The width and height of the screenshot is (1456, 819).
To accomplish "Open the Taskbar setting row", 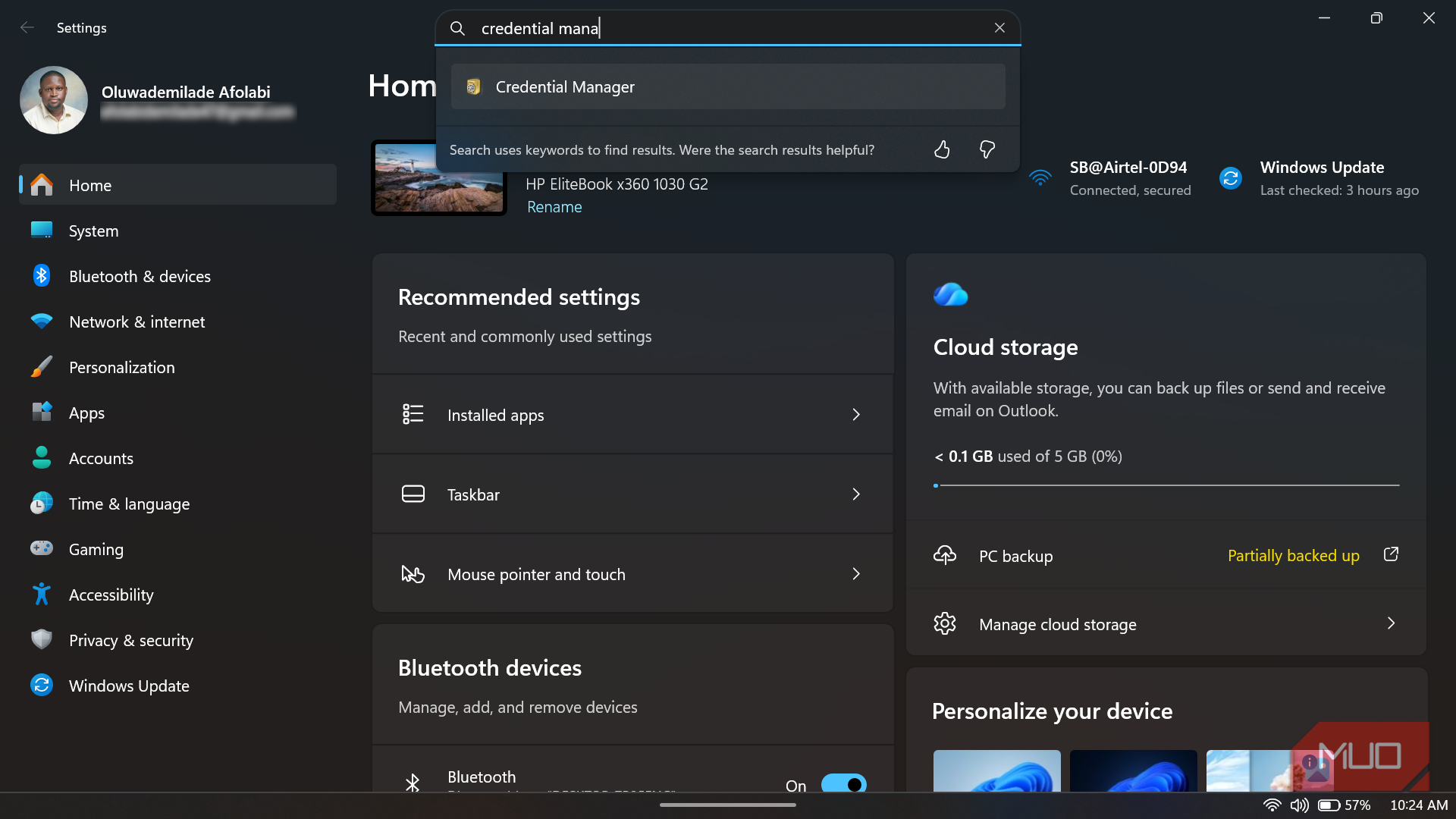I will coord(632,494).
